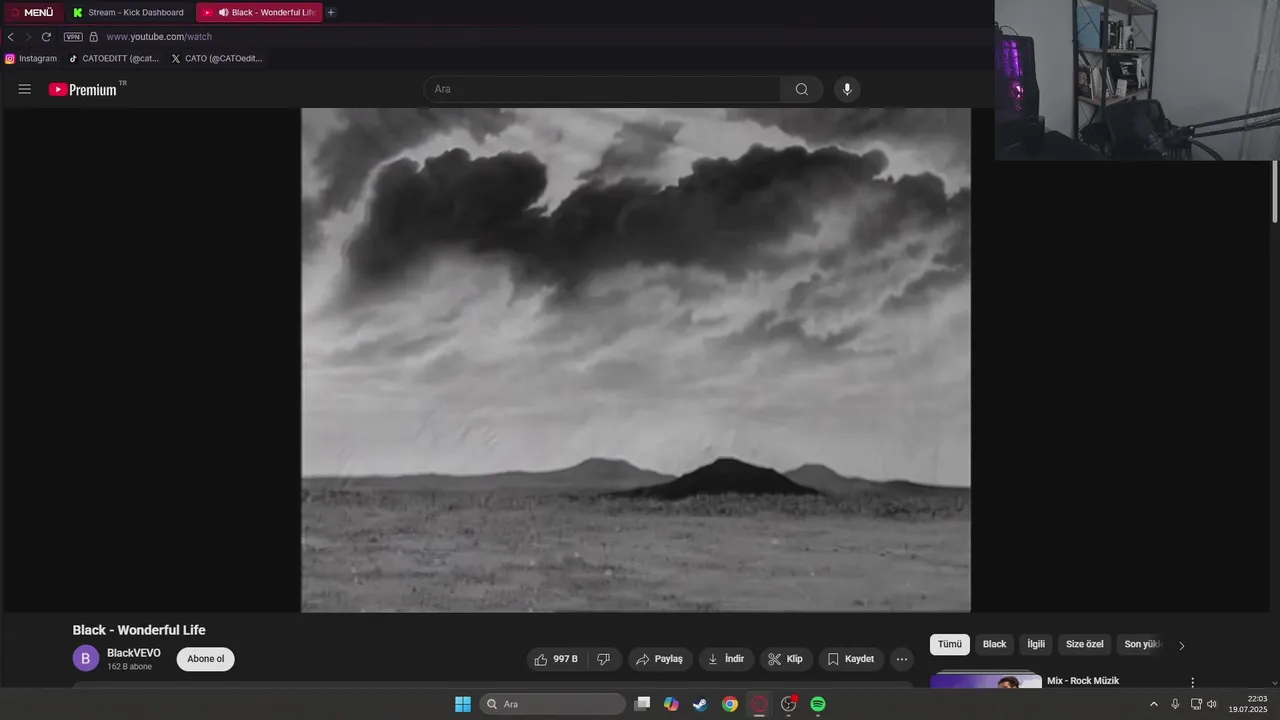This screenshot has width=1280, height=720.
Task: Open the Opera GX MENÜ button
Action: 32,12
